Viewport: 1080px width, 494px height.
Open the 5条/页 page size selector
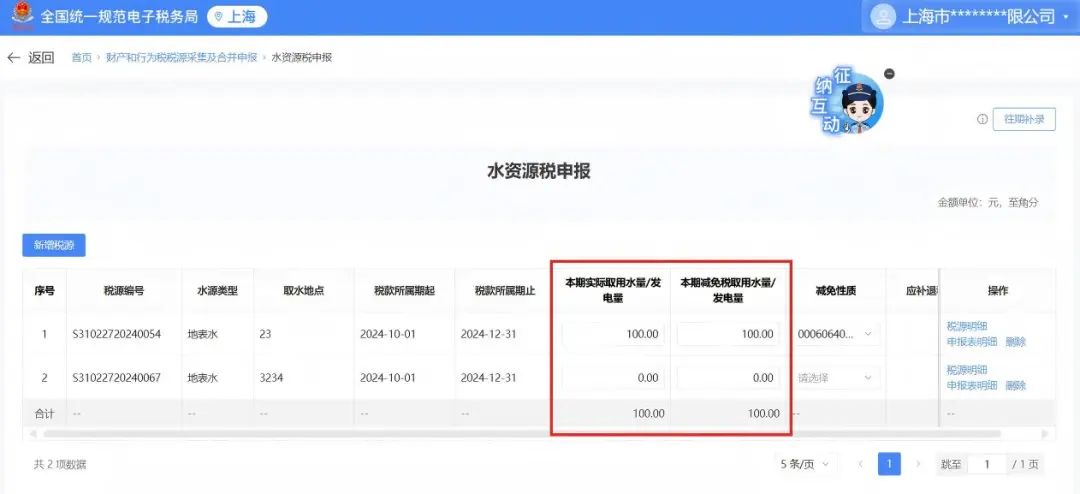click(x=806, y=464)
